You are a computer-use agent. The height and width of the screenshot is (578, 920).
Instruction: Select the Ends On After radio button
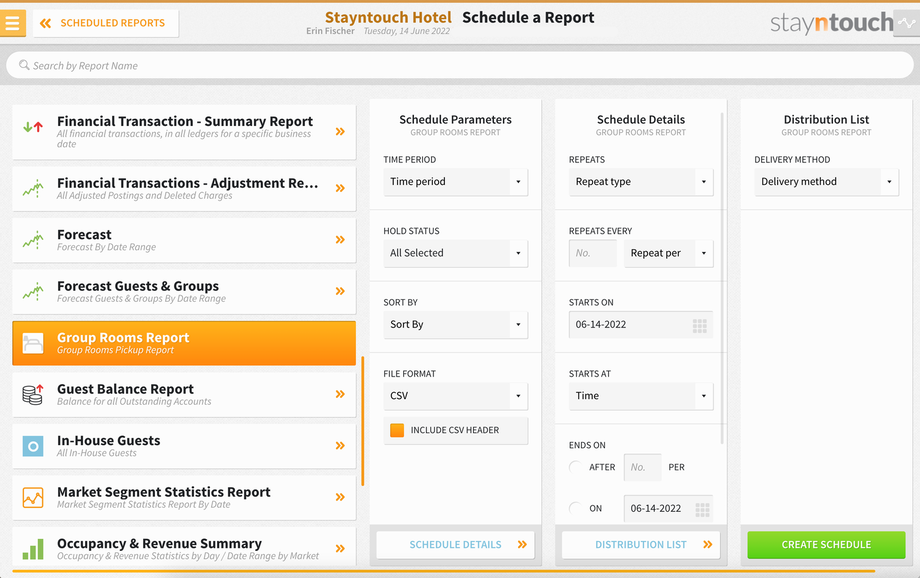click(x=576, y=467)
